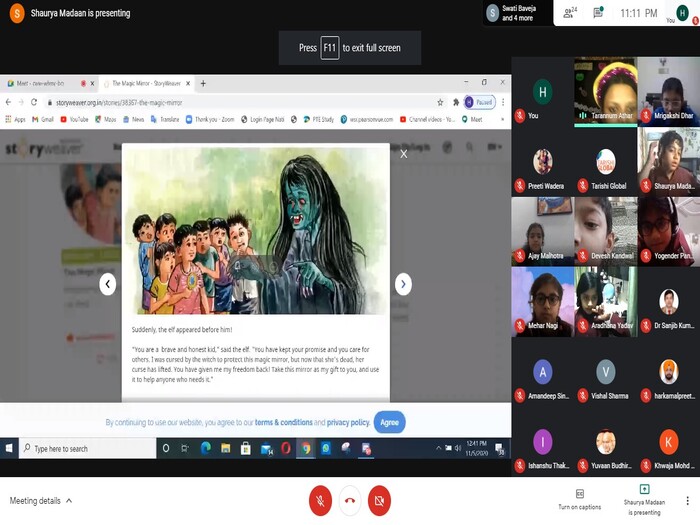700x525 pixels.
Task: Select Mehar Nagi video tile
Action: (x=542, y=302)
